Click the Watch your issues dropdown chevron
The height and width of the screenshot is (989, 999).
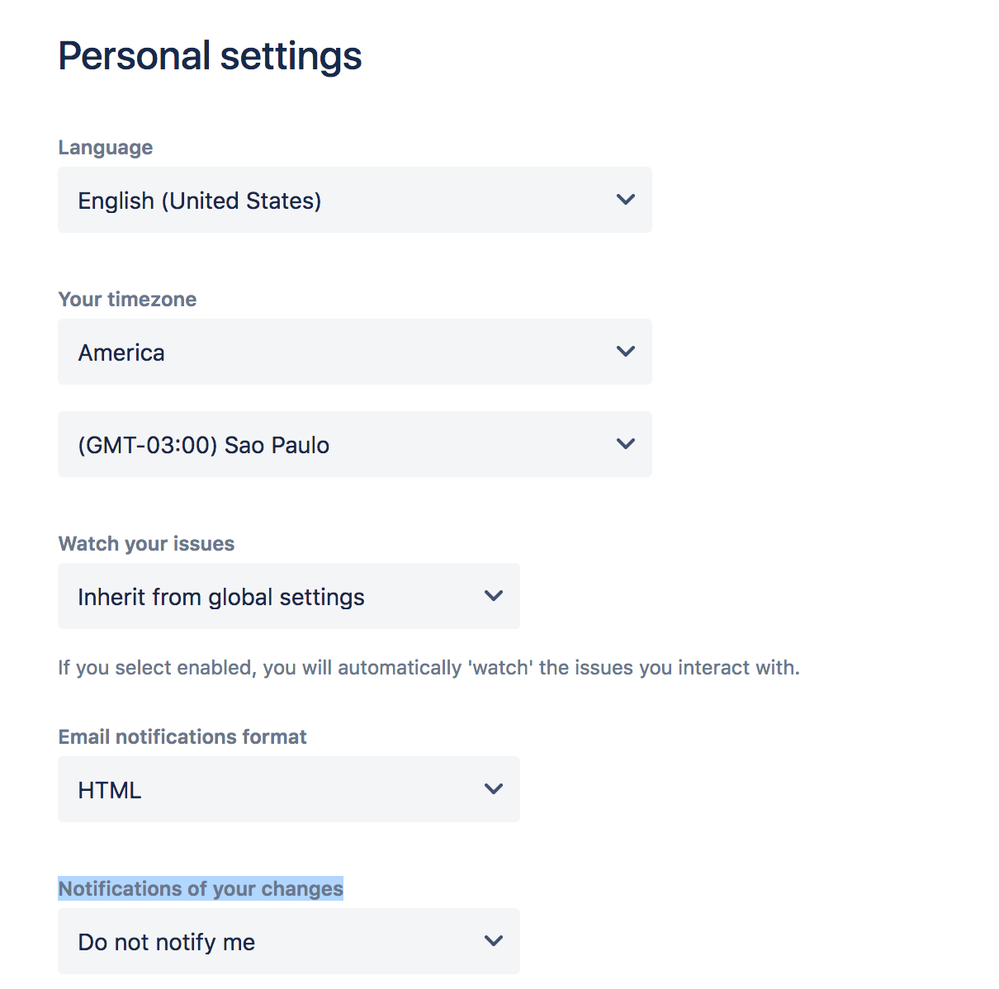coord(493,596)
